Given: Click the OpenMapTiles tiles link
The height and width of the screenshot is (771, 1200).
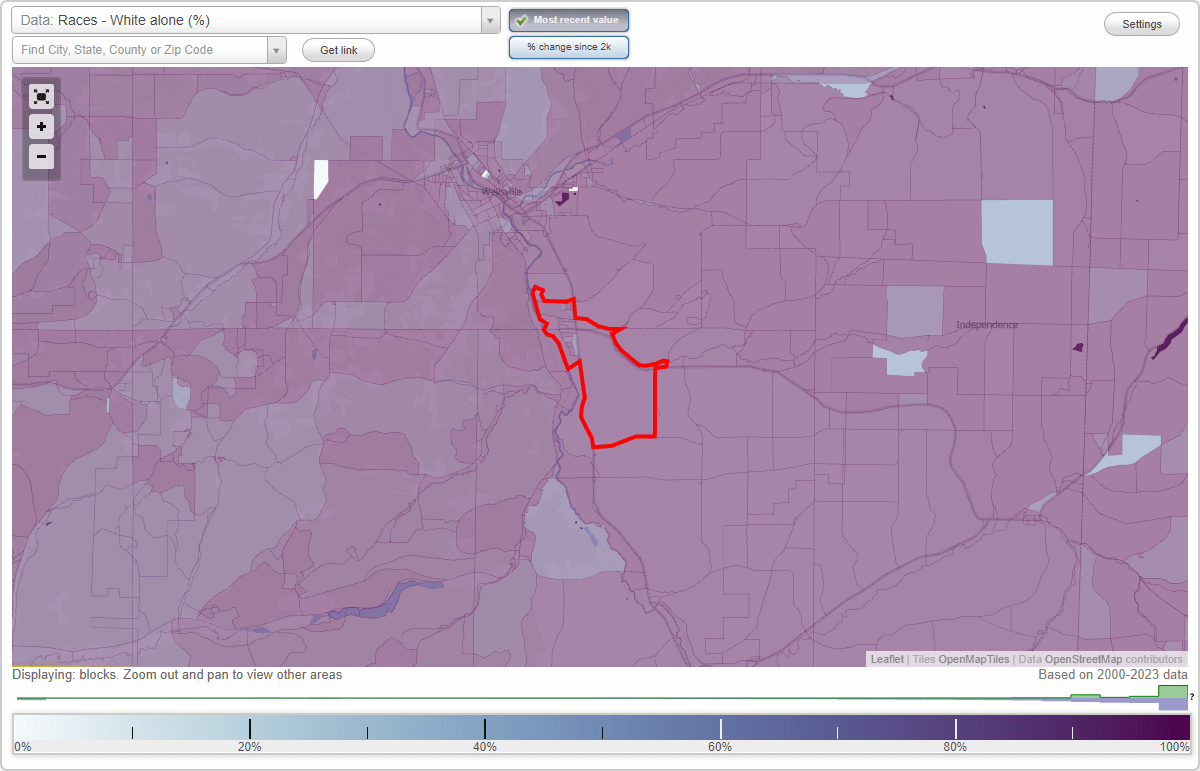Looking at the screenshot, I should coord(975,659).
